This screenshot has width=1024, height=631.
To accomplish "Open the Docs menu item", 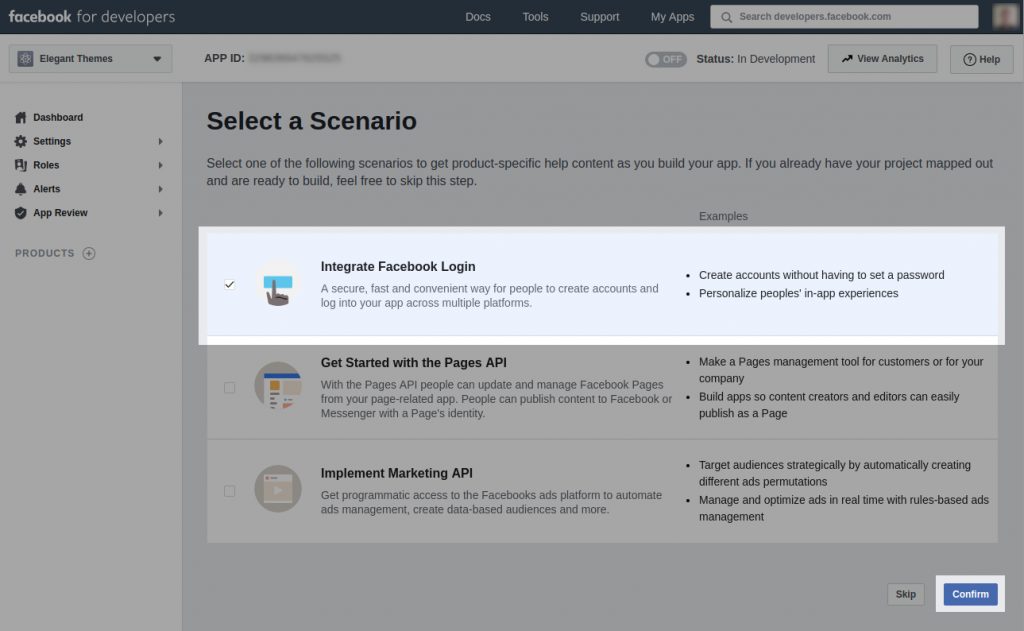I will (478, 17).
